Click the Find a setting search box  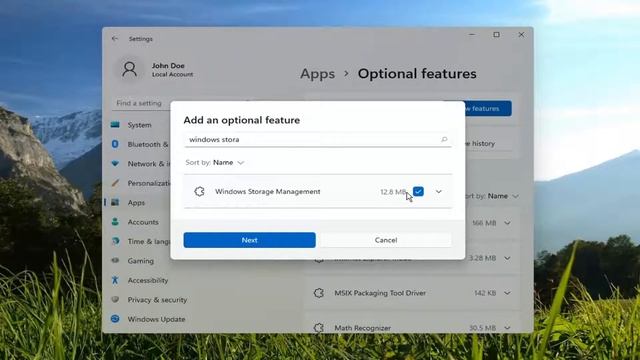click(141, 103)
